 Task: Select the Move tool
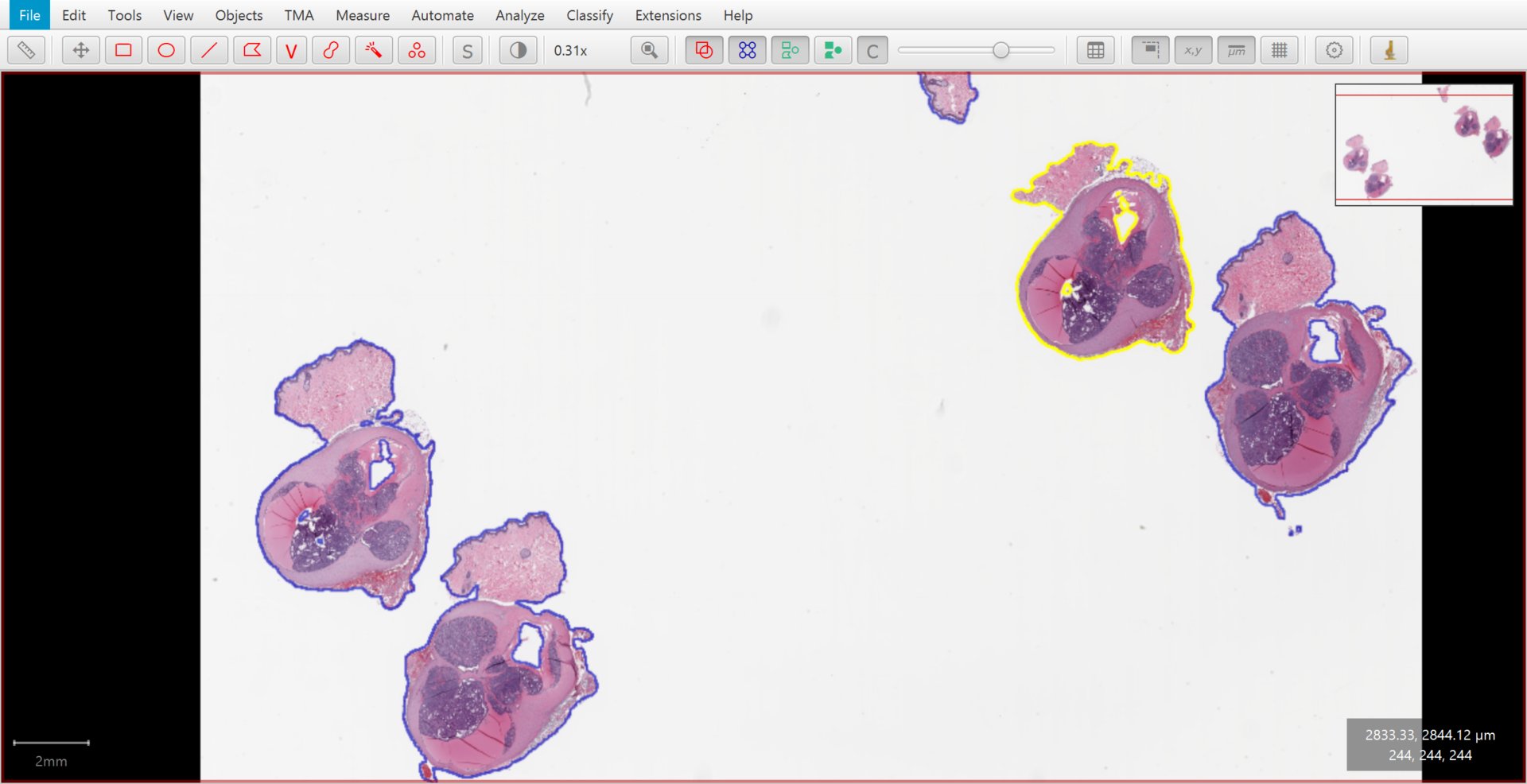[x=80, y=50]
